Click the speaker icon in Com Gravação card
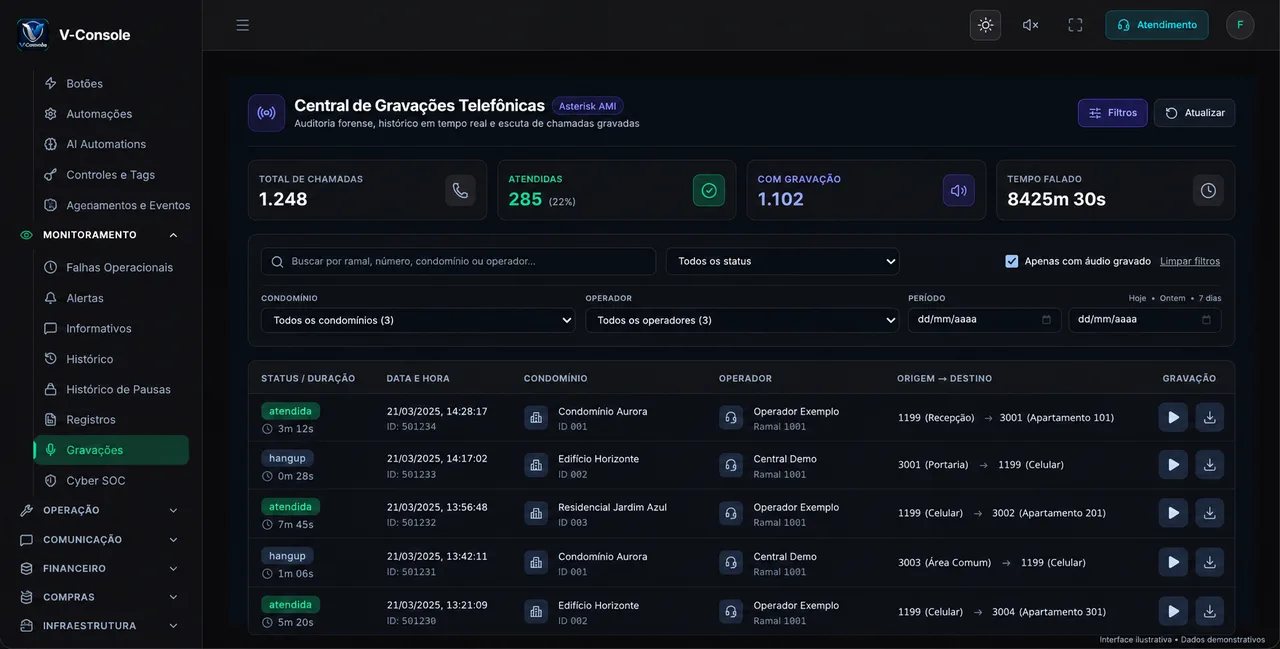Image resolution: width=1280 pixels, height=649 pixels. (x=958, y=190)
